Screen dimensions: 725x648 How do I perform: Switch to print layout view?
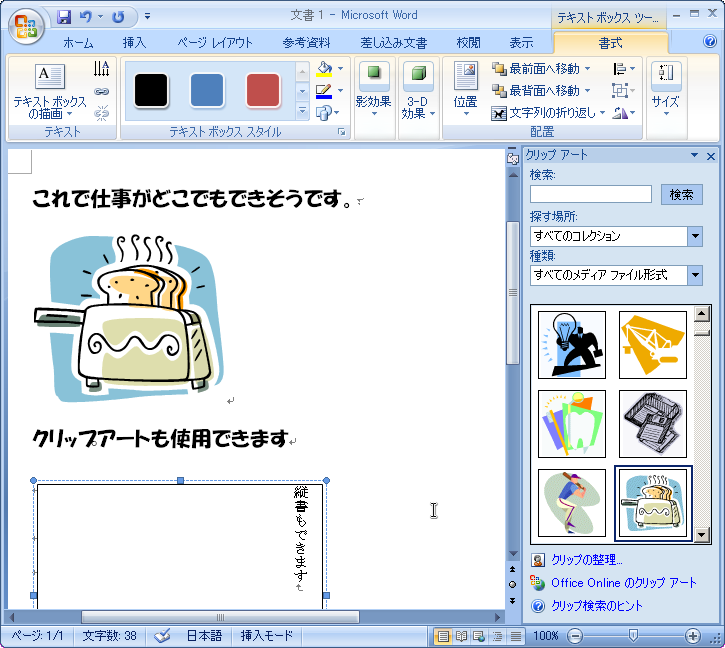[x=443, y=636]
